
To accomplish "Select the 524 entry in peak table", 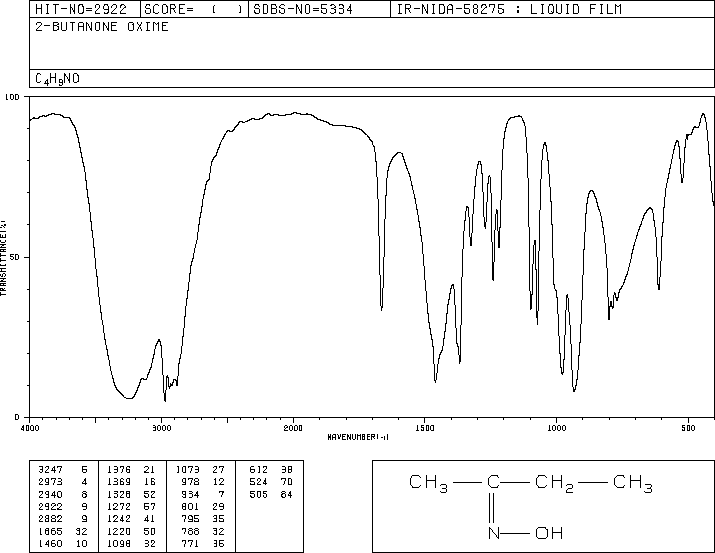I will (271, 482).
